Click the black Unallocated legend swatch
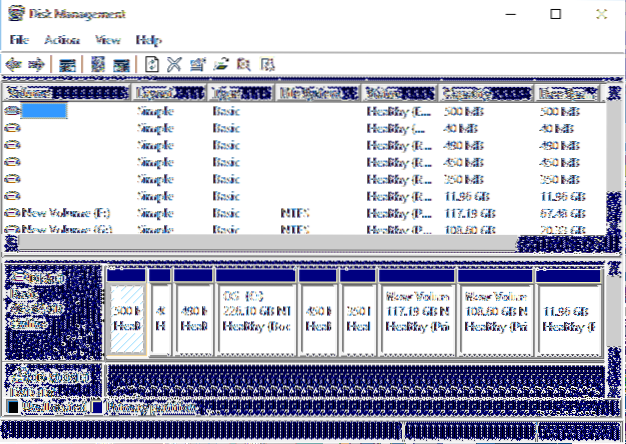Image resolution: width=626 pixels, height=444 pixels. (12, 408)
